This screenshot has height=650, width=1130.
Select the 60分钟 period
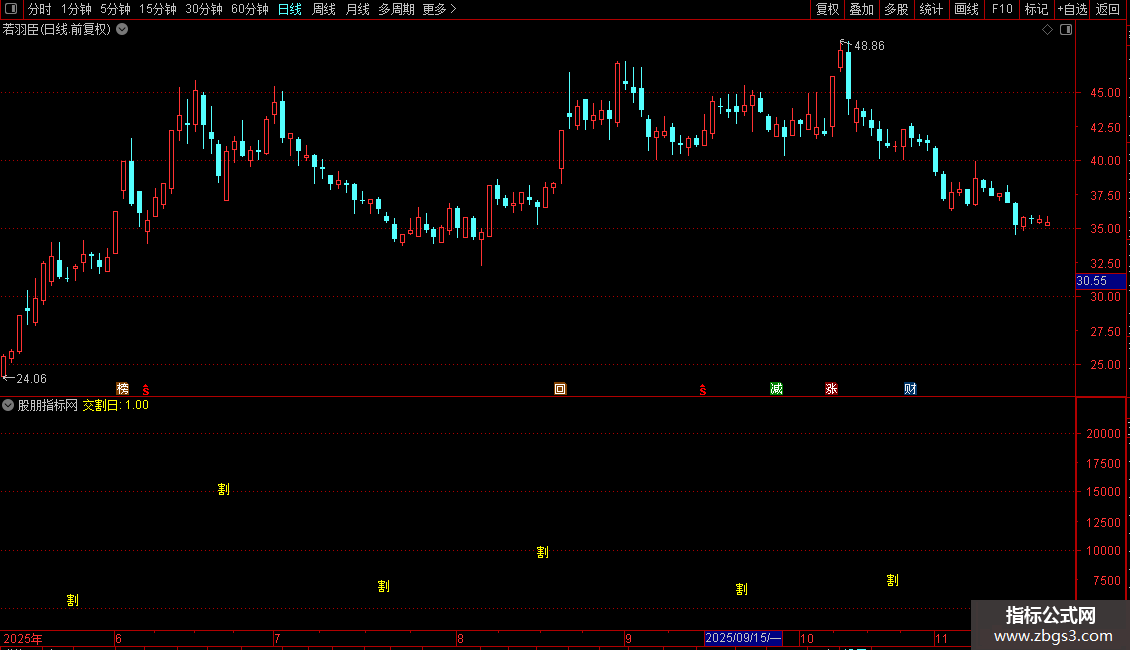click(x=250, y=9)
